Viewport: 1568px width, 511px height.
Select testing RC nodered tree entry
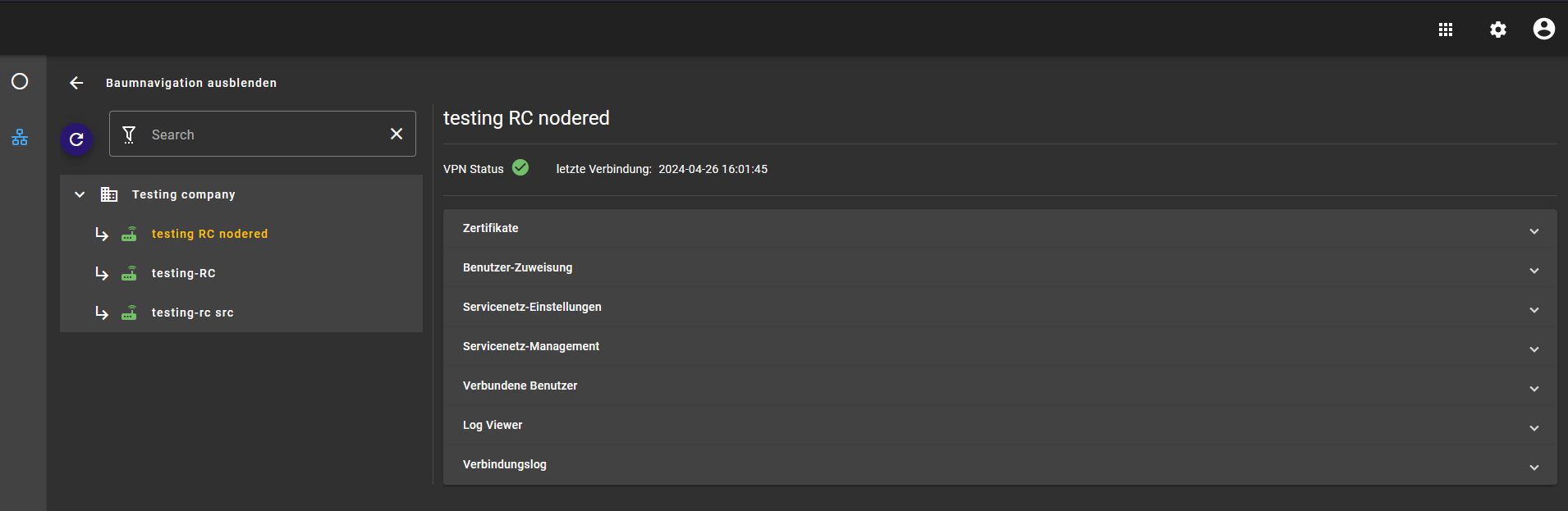click(209, 234)
